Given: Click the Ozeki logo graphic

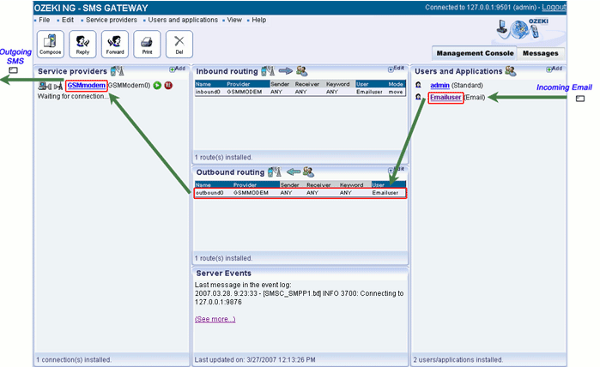Looking at the screenshot, I should [523, 29].
